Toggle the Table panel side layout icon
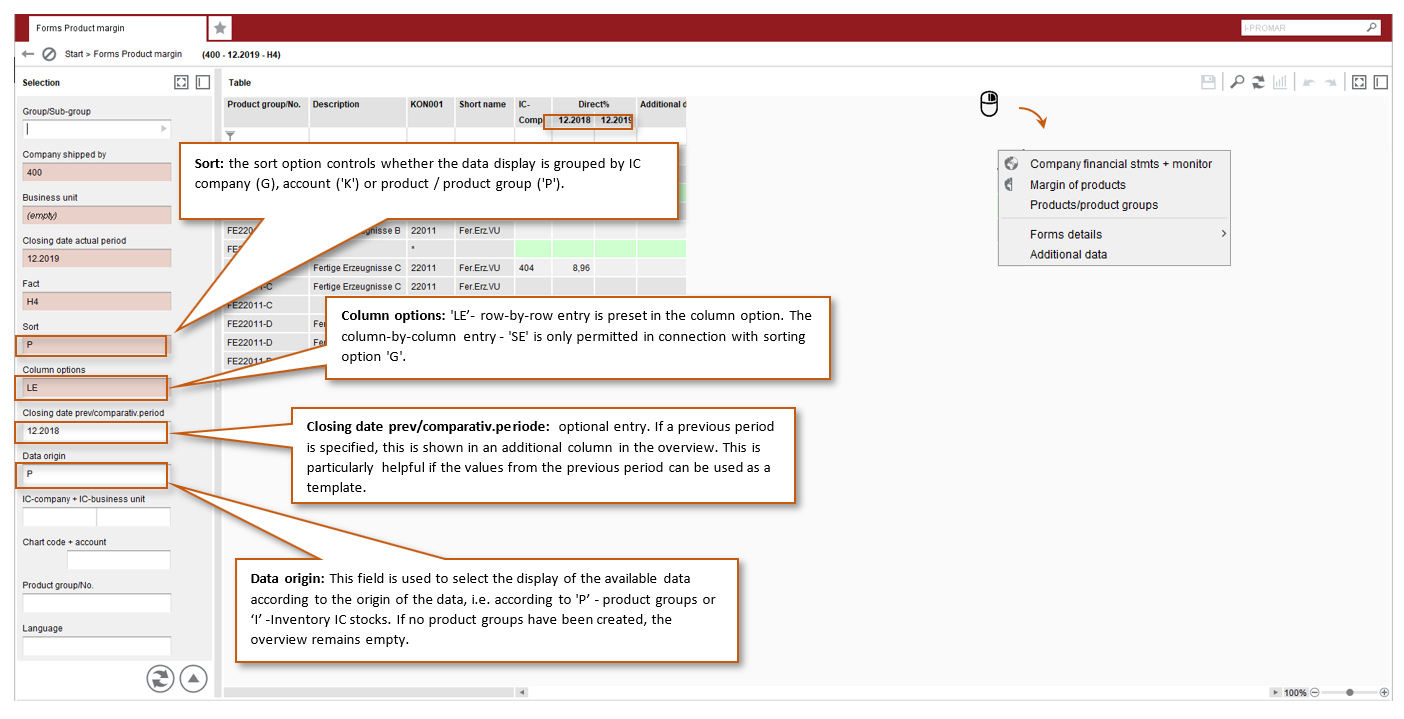 tap(1381, 82)
